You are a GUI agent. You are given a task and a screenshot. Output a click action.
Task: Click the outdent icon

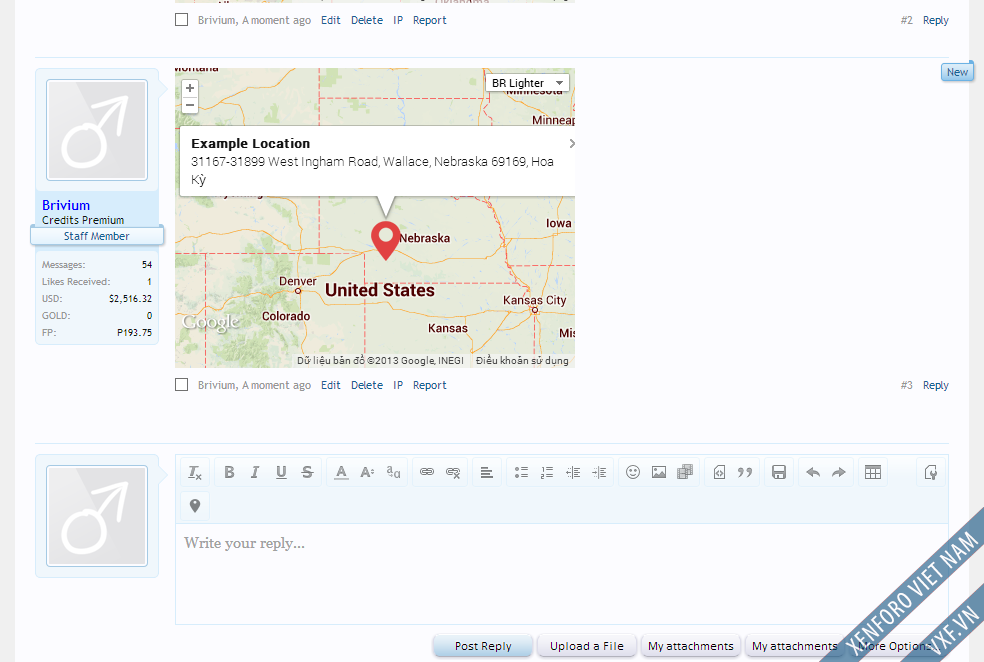click(x=573, y=472)
